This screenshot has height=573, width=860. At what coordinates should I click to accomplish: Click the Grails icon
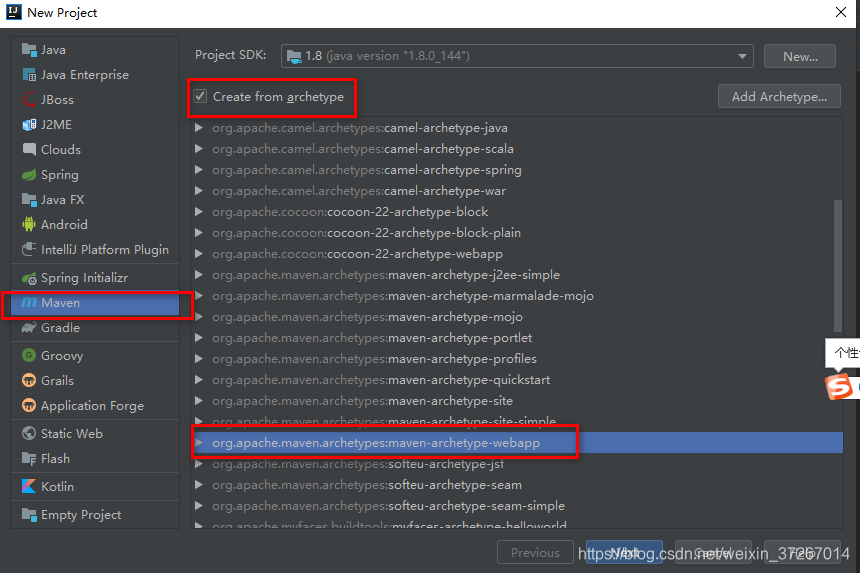[x=29, y=381]
